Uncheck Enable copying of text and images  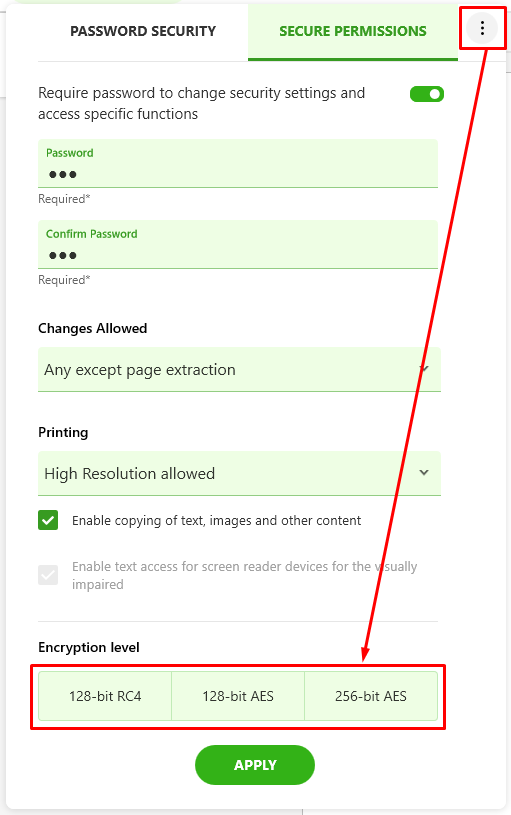48,520
